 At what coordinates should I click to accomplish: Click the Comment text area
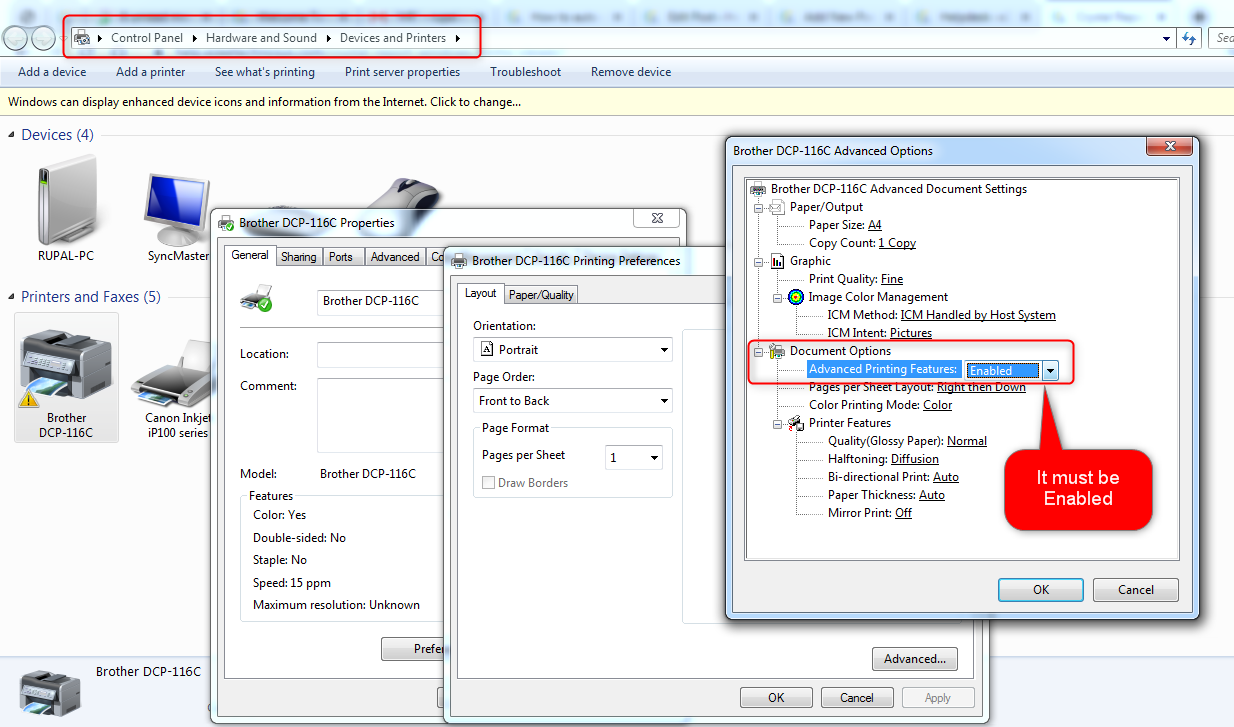click(380, 416)
